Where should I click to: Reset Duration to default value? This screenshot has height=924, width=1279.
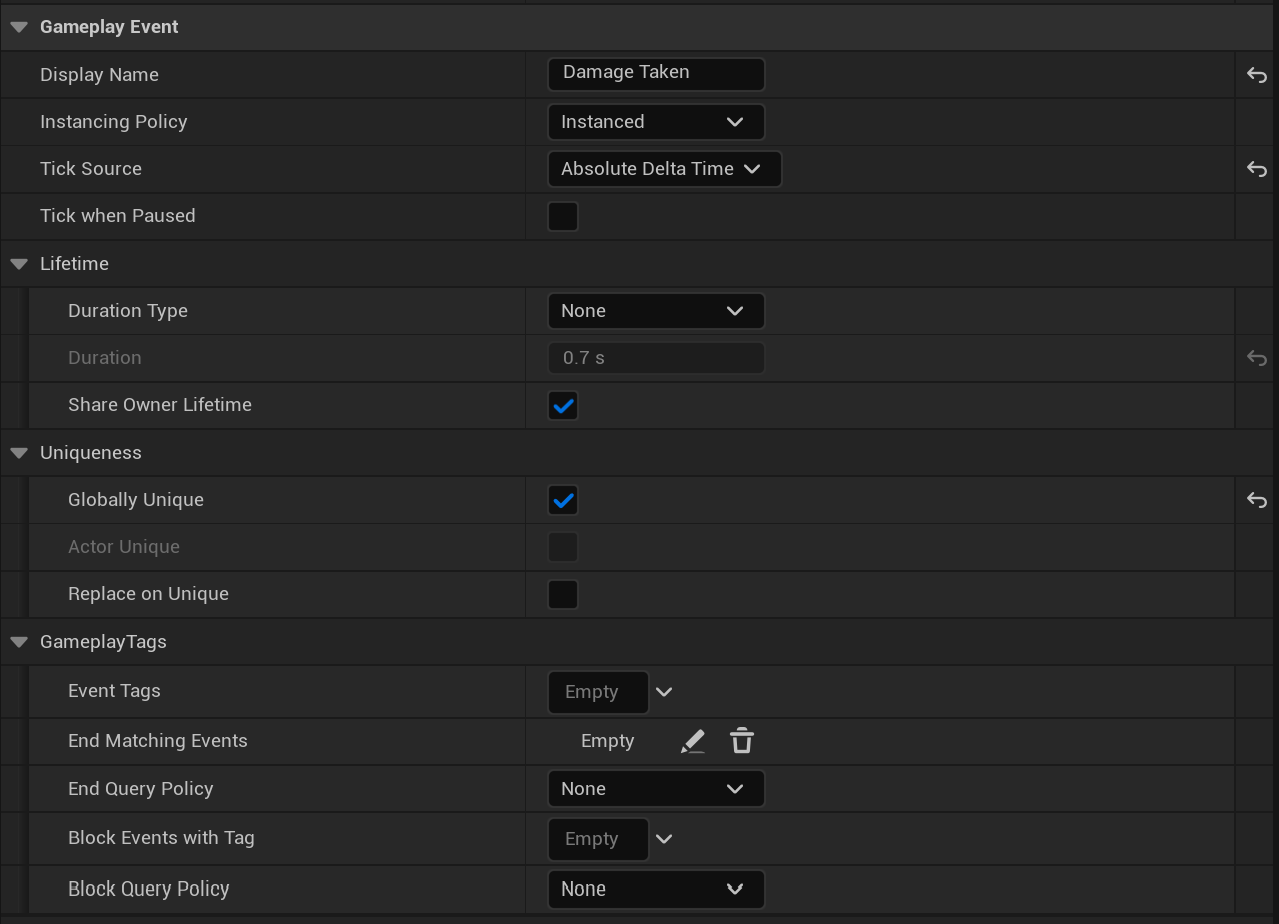point(1257,358)
